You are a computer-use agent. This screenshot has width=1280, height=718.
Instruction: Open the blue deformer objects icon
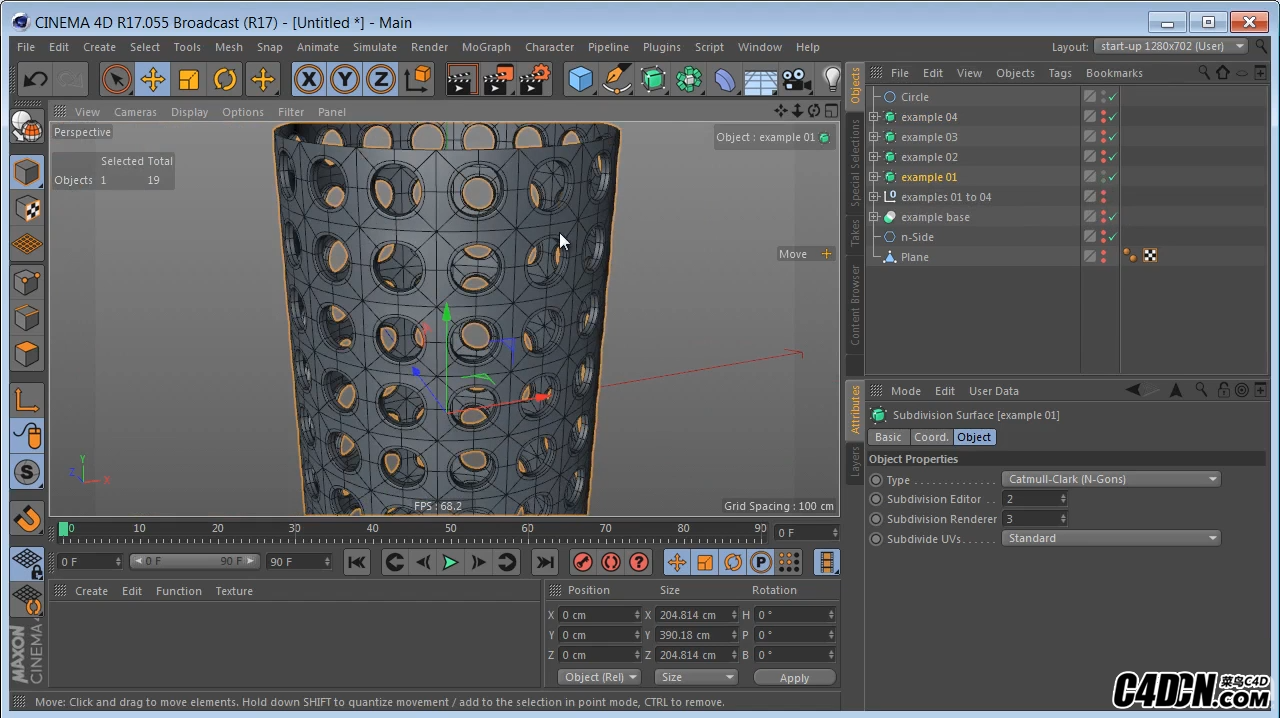pyautogui.click(x=725, y=79)
